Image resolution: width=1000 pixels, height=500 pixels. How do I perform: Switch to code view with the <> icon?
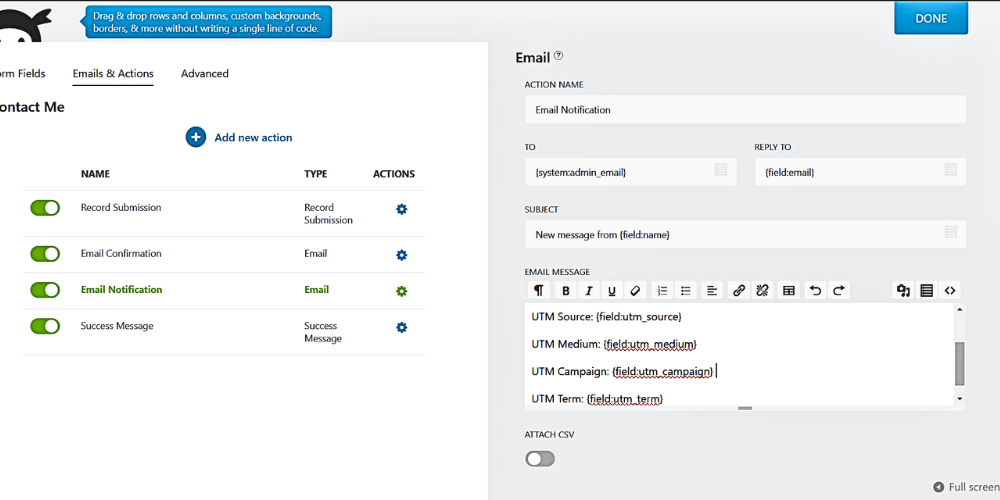(950, 291)
